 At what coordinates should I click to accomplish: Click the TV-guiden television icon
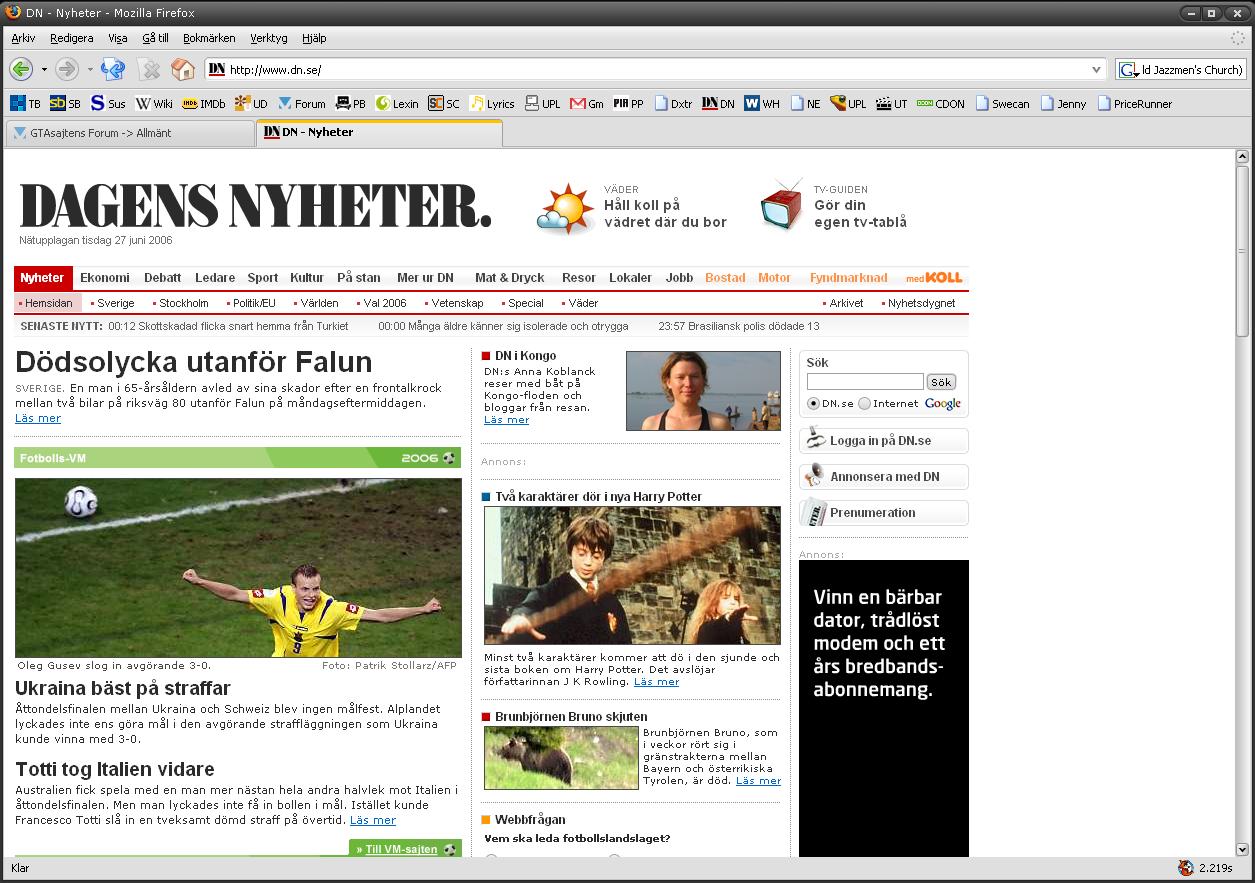click(781, 205)
